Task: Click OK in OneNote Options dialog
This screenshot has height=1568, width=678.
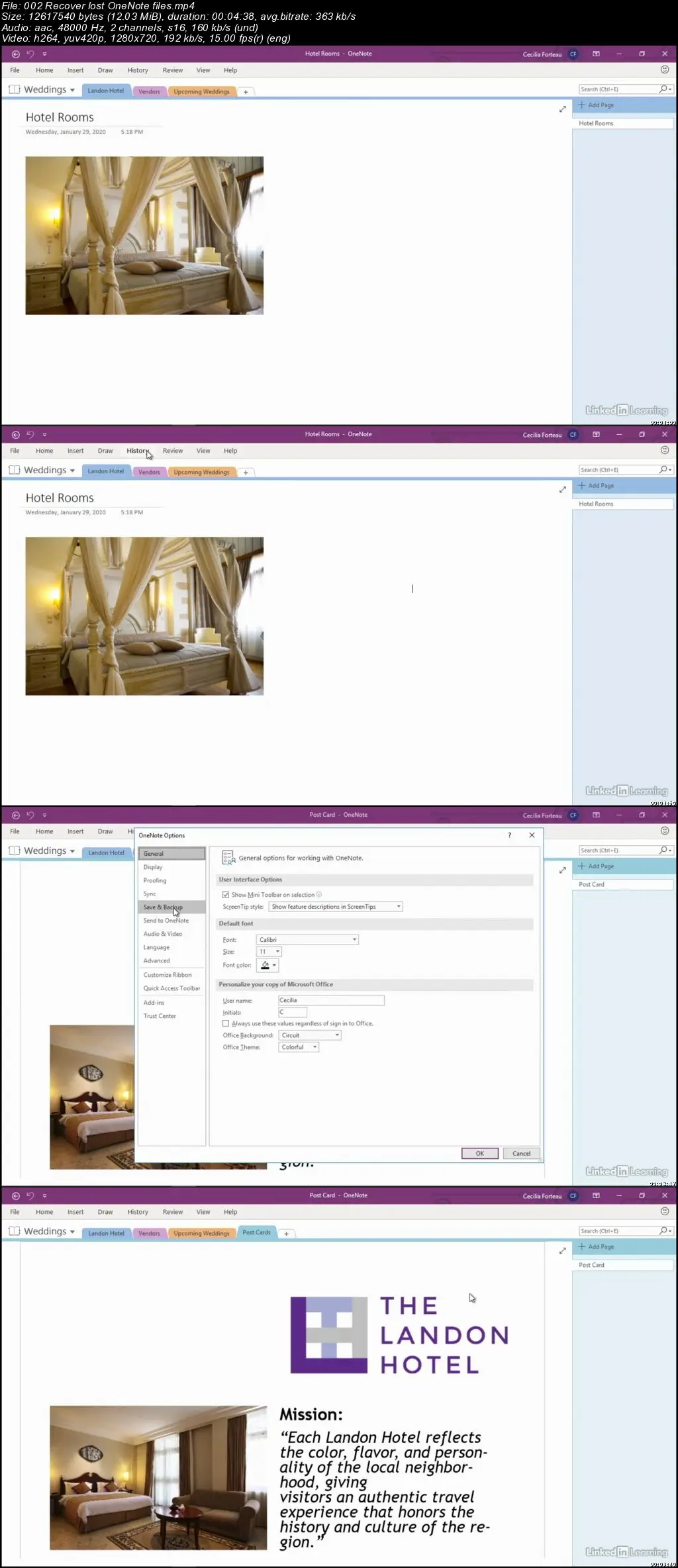Action: (x=479, y=1154)
